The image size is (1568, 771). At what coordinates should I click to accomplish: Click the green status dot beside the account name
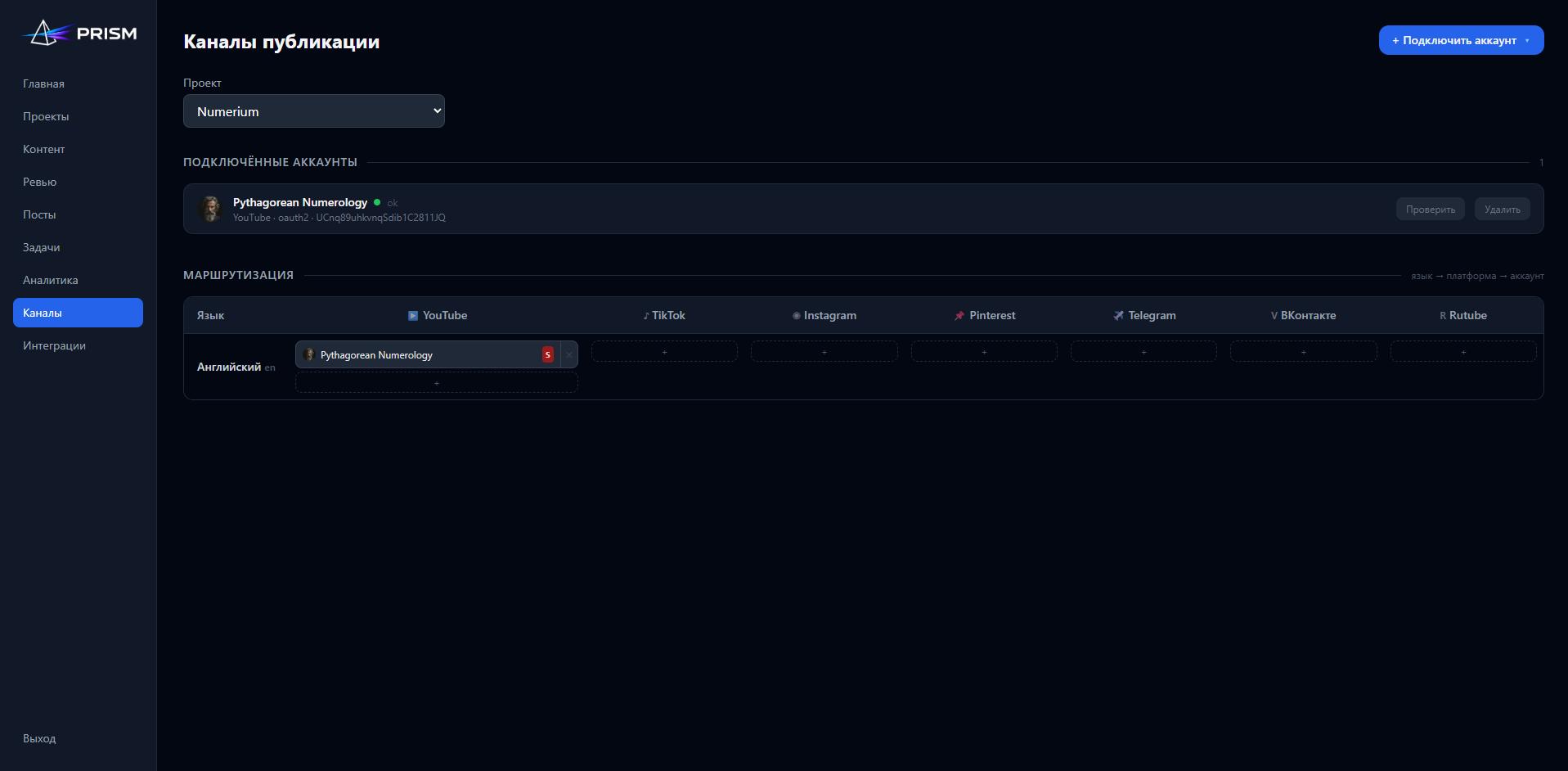tap(377, 202)
